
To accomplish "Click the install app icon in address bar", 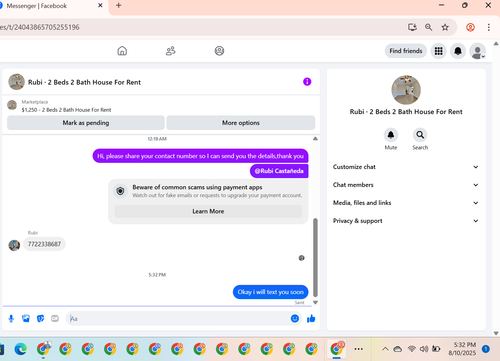I will tap(412, 27).
